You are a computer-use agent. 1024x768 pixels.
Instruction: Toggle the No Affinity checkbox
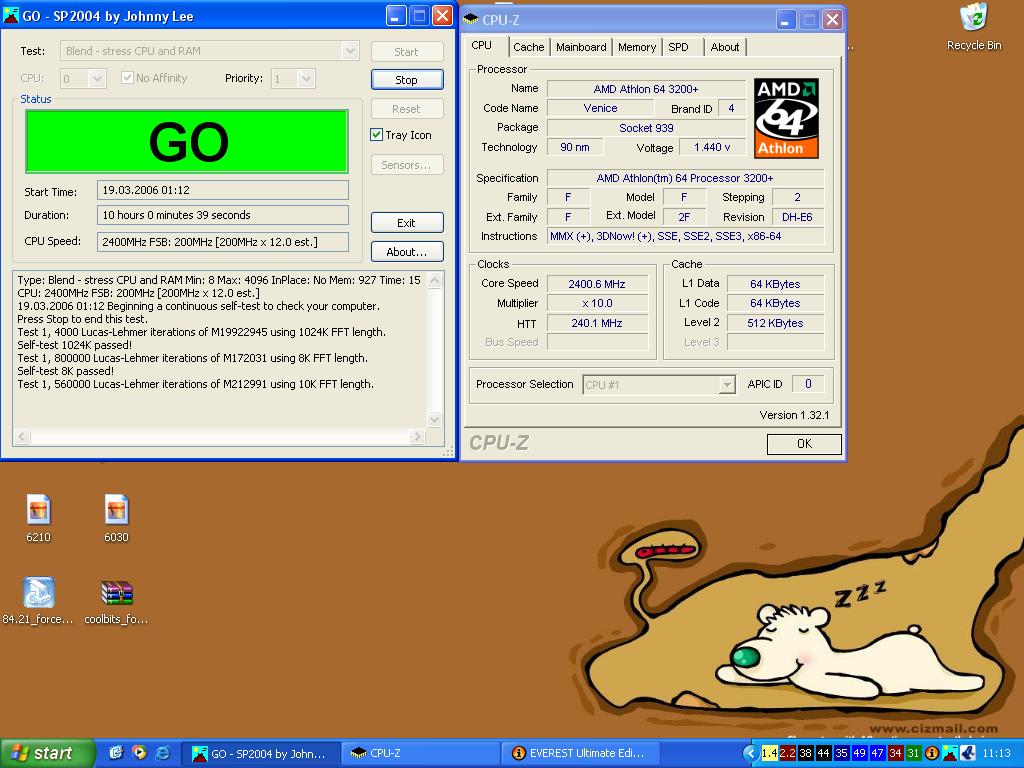tap(127, 78)
